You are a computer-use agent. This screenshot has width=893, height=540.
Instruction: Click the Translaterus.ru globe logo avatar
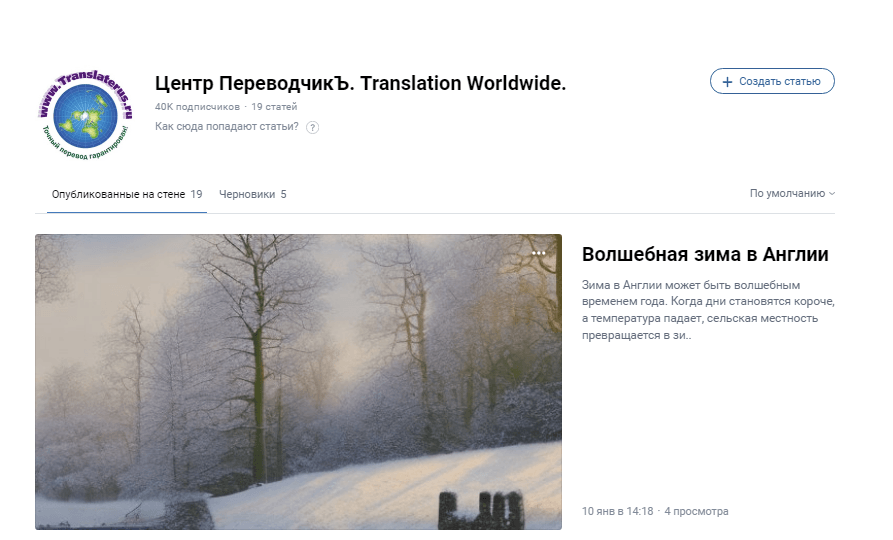point(85,115)
